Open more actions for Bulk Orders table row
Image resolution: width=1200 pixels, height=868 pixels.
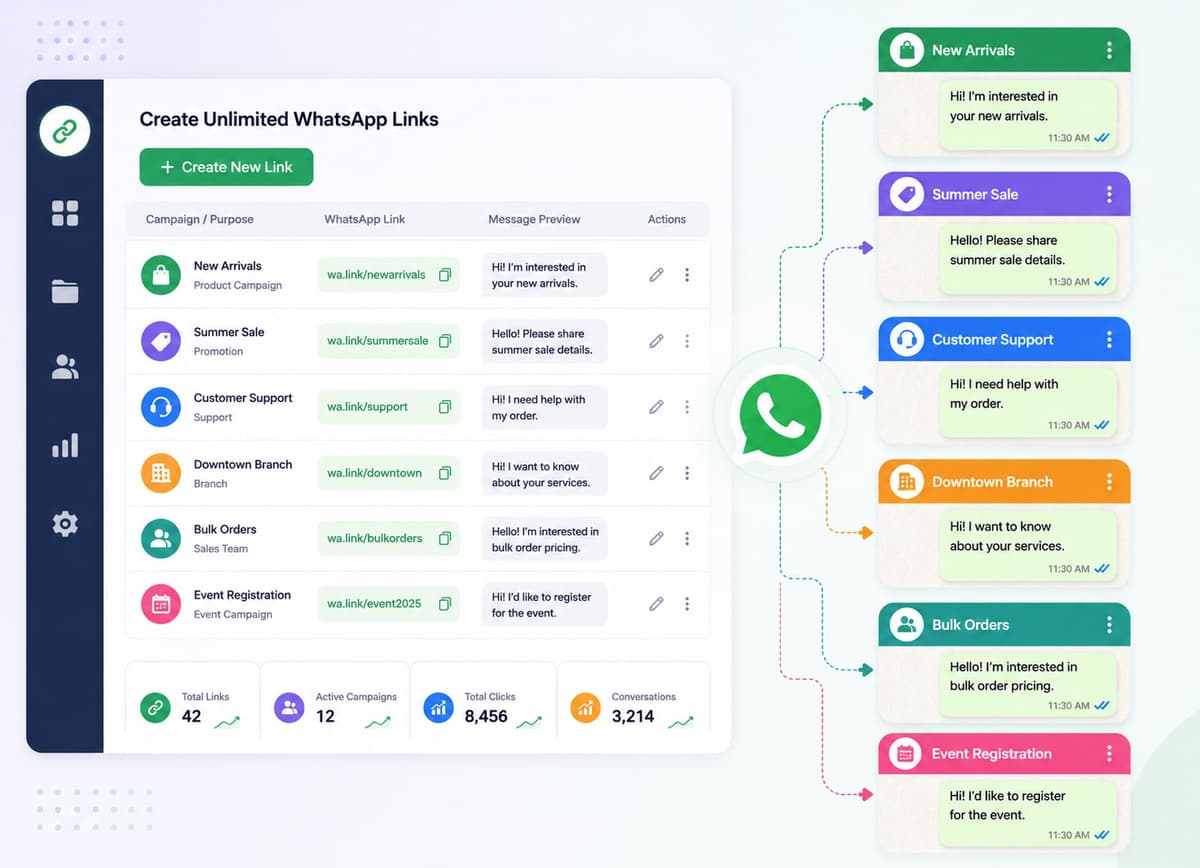coord(687,538)
